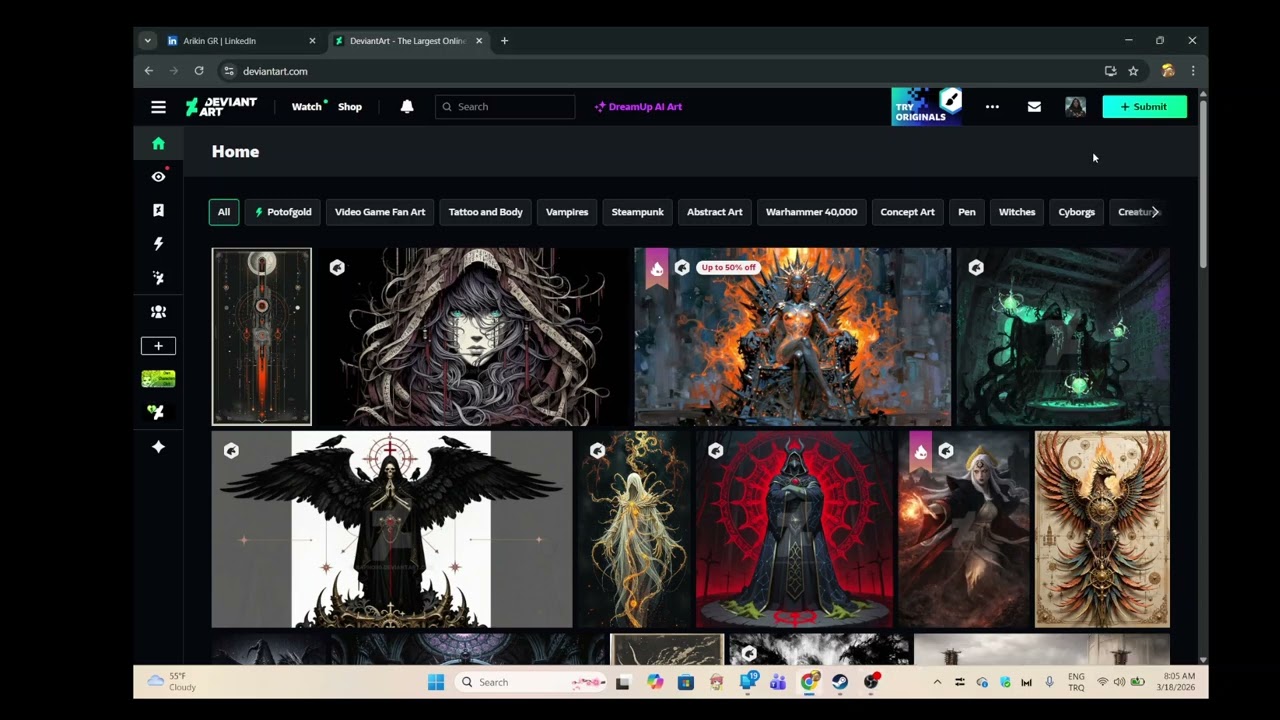This screenshot has width=1280, height=720.
Task: Open the Groups people icon in sidebar
Action: click(158, 312)
